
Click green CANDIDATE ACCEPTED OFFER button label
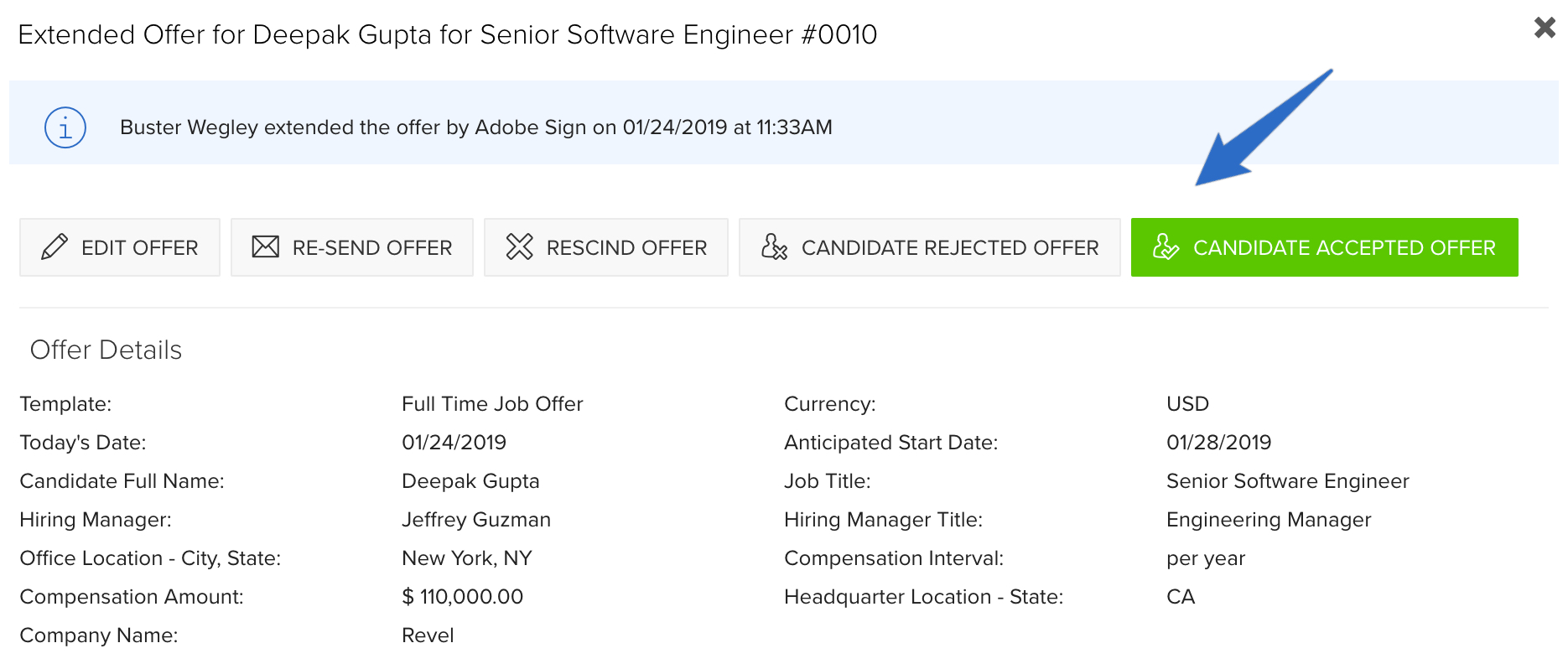tap(1345, 248)
